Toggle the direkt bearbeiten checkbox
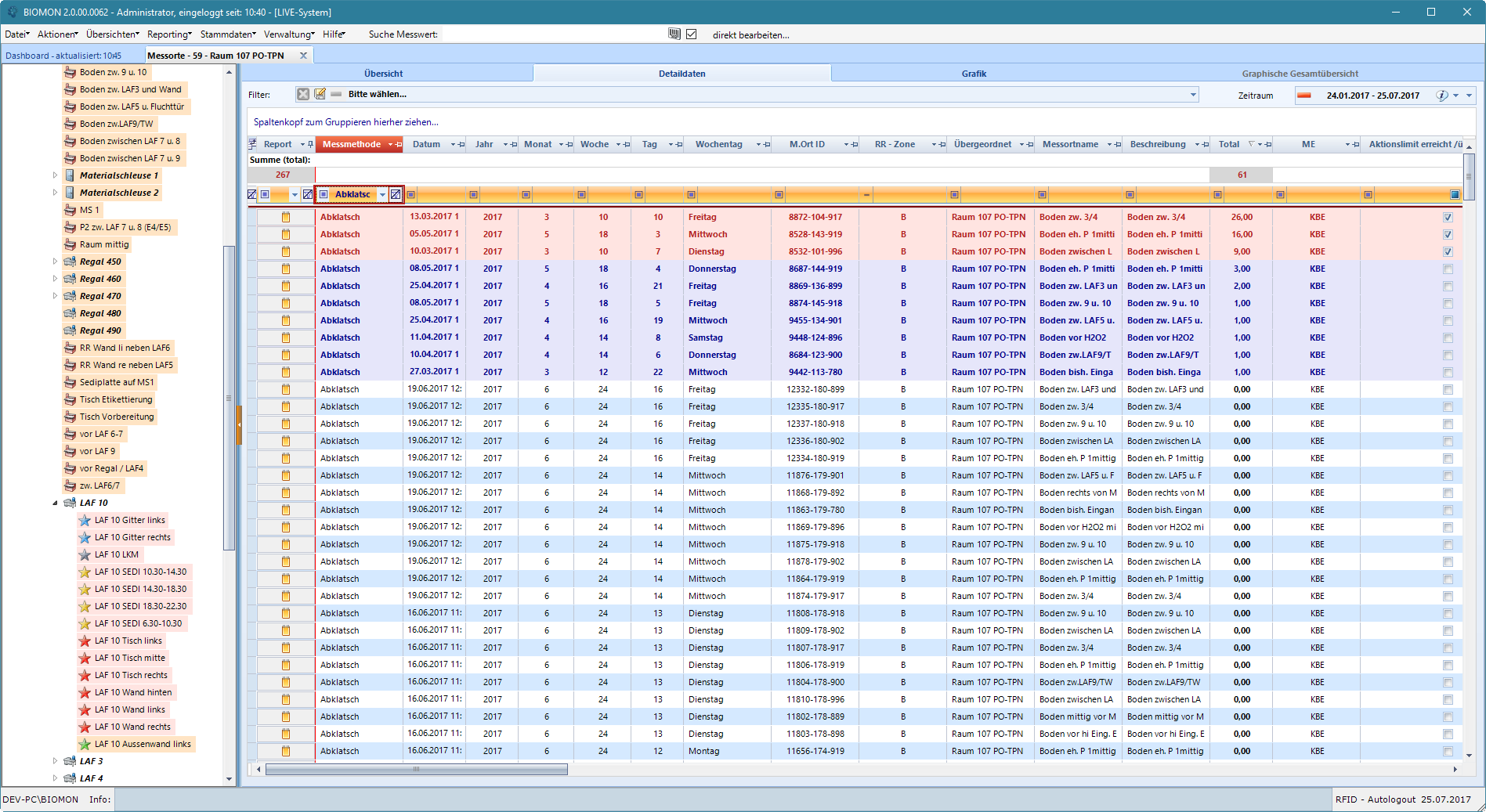 point(691,34)
